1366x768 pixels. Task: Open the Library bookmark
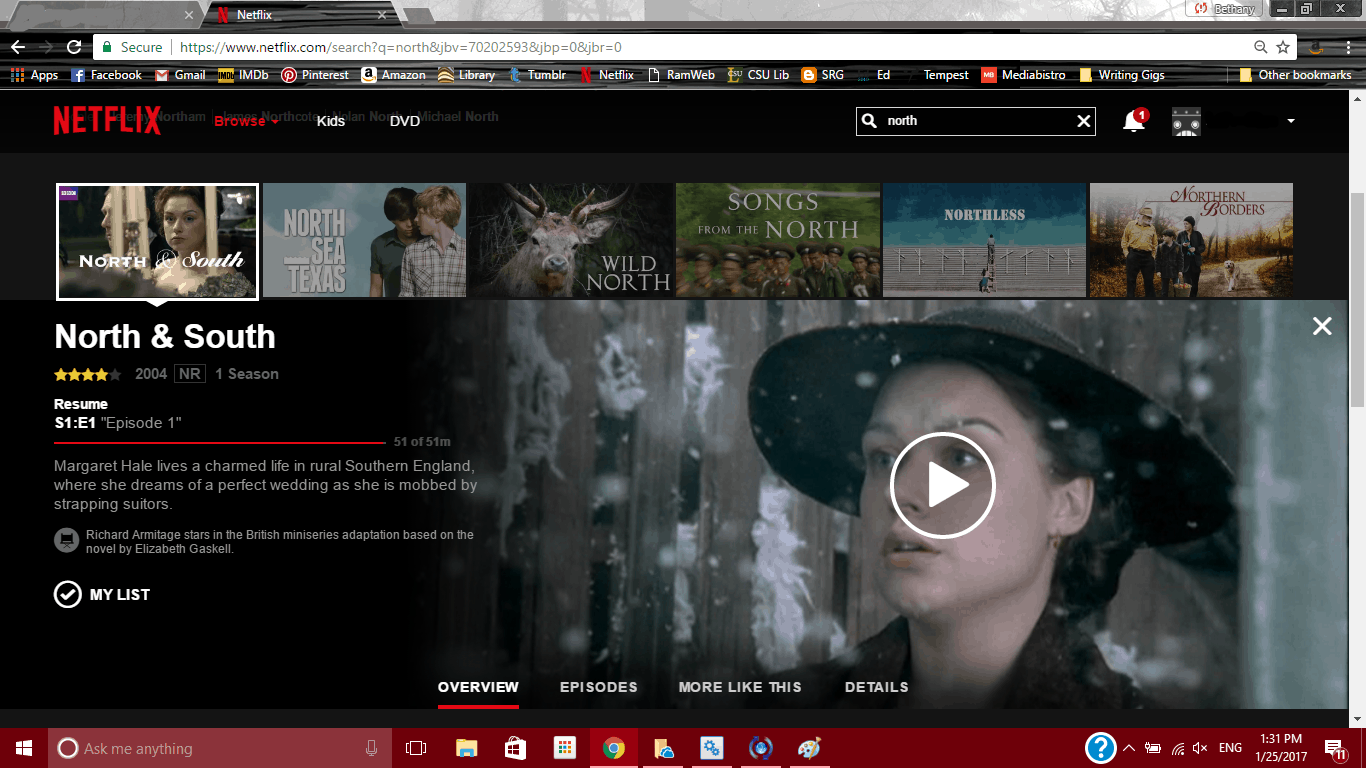point(466,75)
